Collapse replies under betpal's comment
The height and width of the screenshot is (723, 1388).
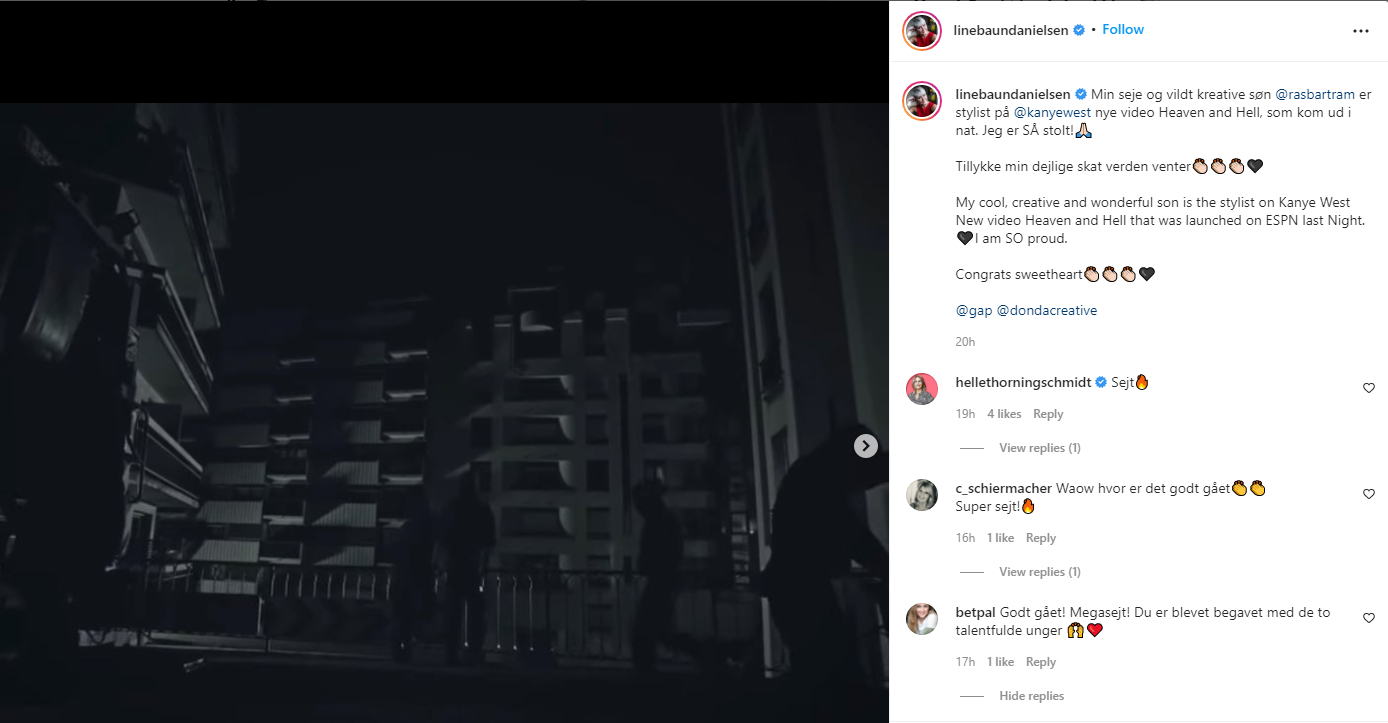(x=1031, y=696)
